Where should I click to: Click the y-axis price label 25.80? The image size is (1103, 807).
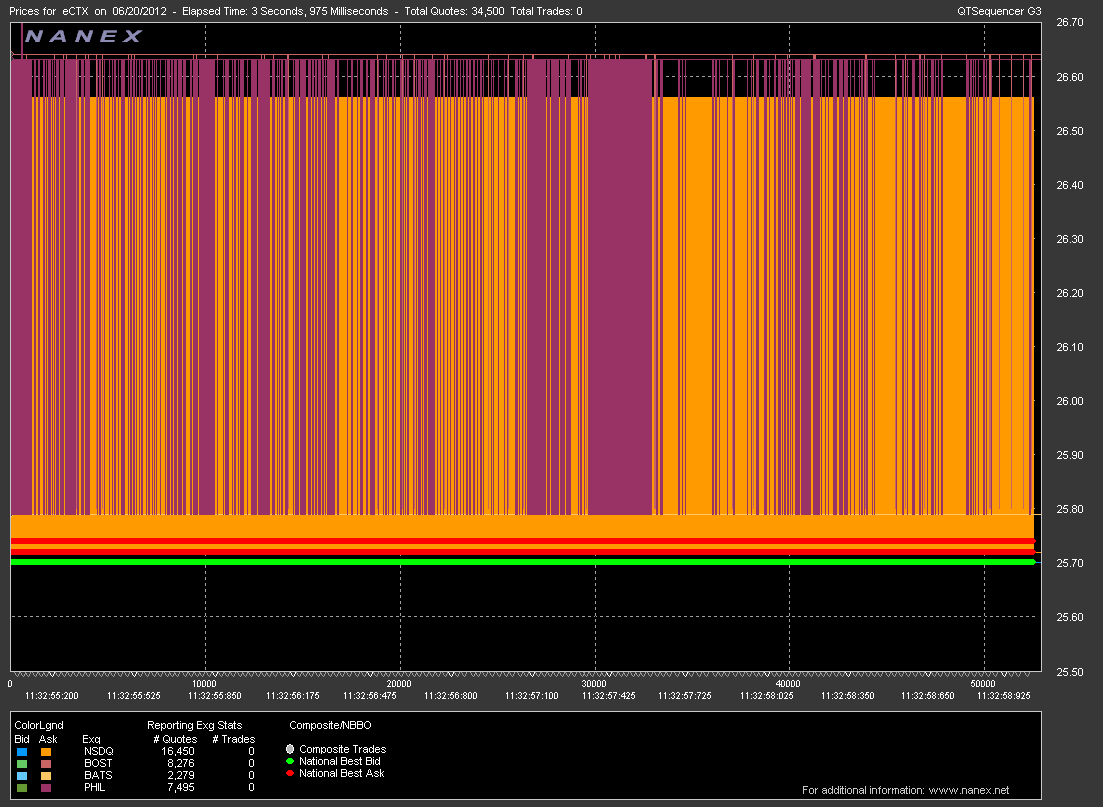(1070, 509)
